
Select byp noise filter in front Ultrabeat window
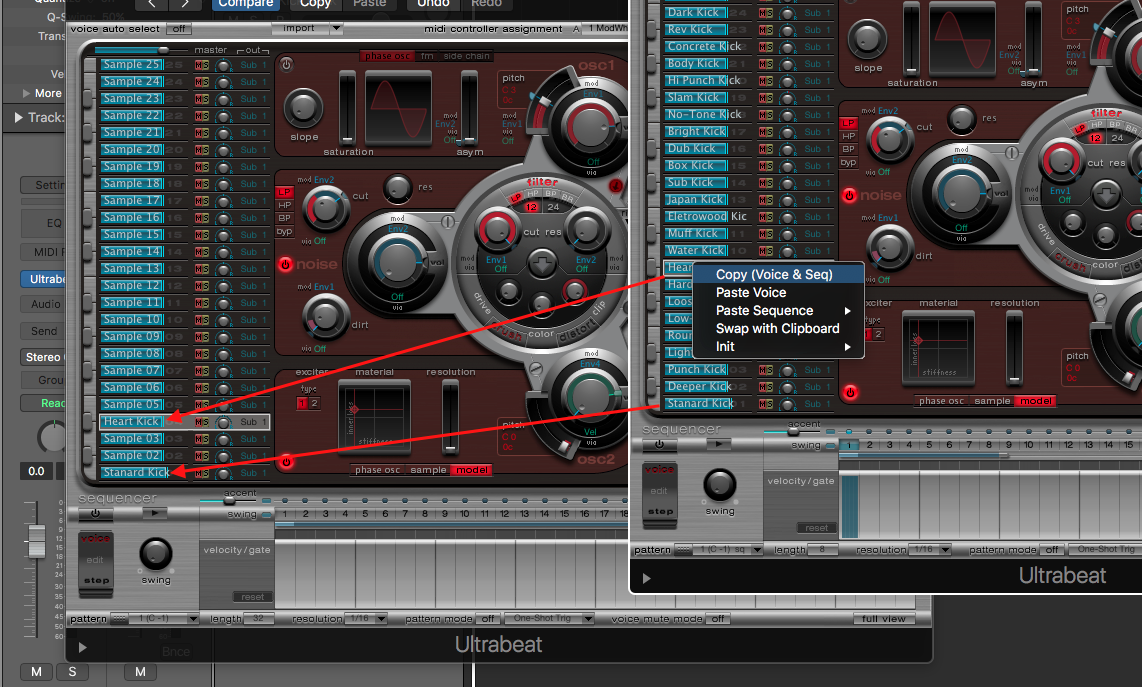pos(848,162)
